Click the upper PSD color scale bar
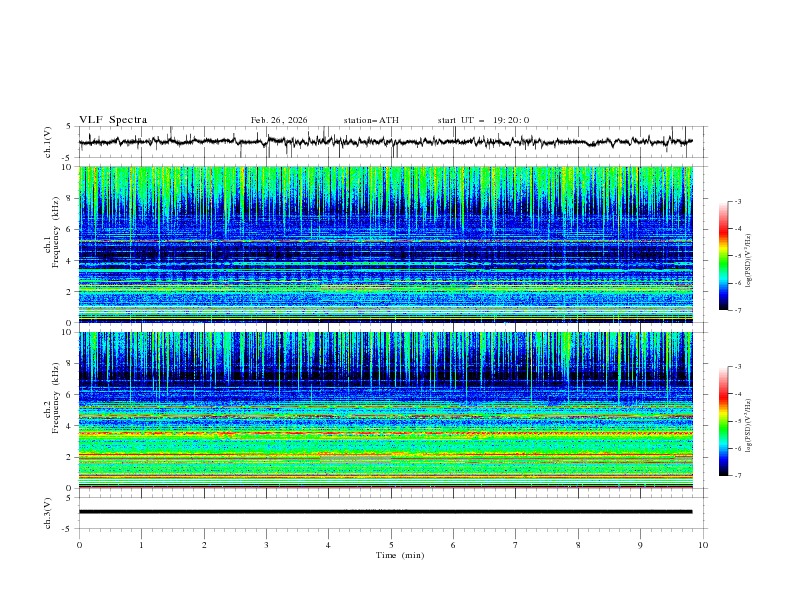792x612 pixels. (724, 256)
